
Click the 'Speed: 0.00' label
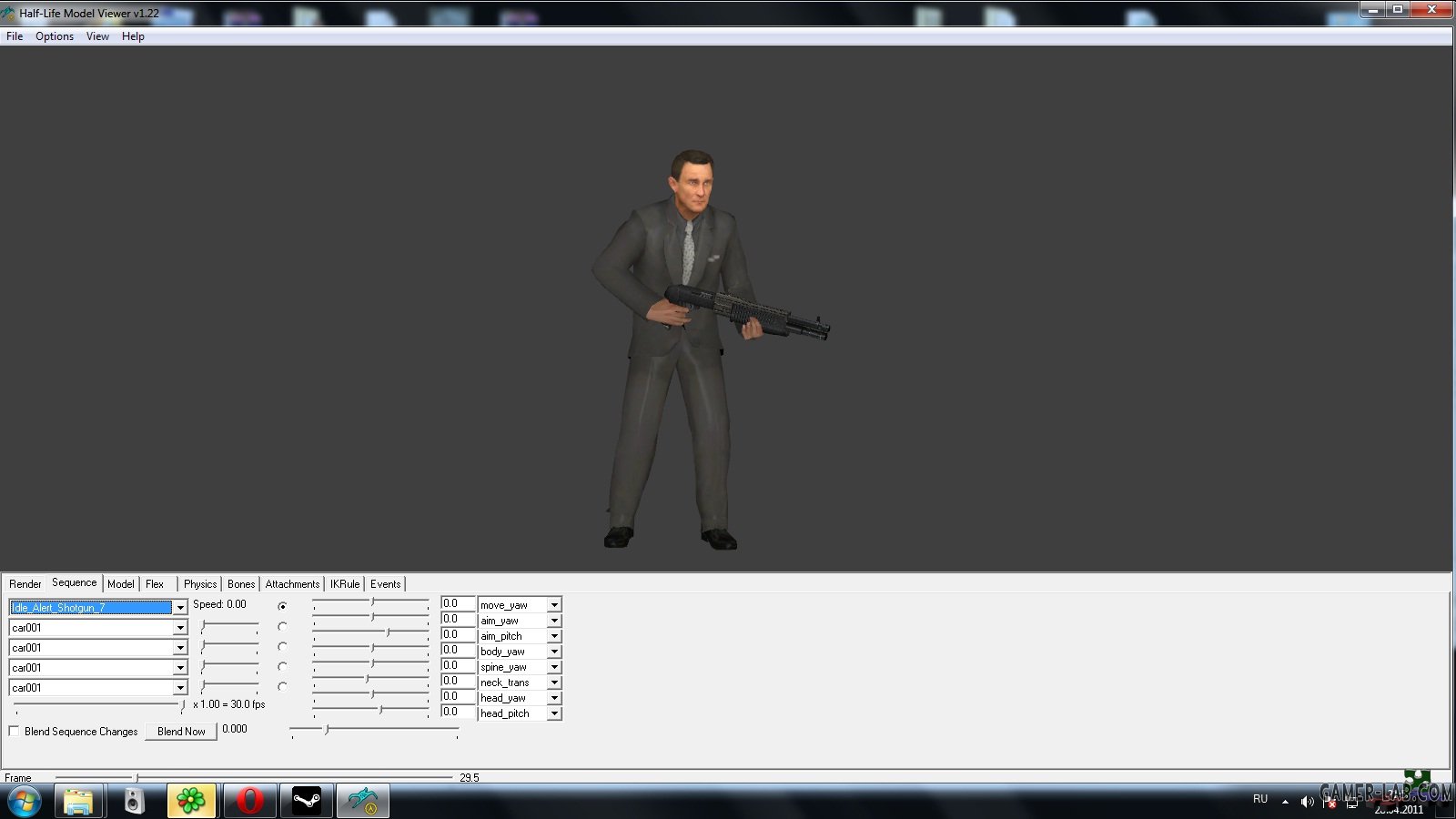tap(219, 604)
